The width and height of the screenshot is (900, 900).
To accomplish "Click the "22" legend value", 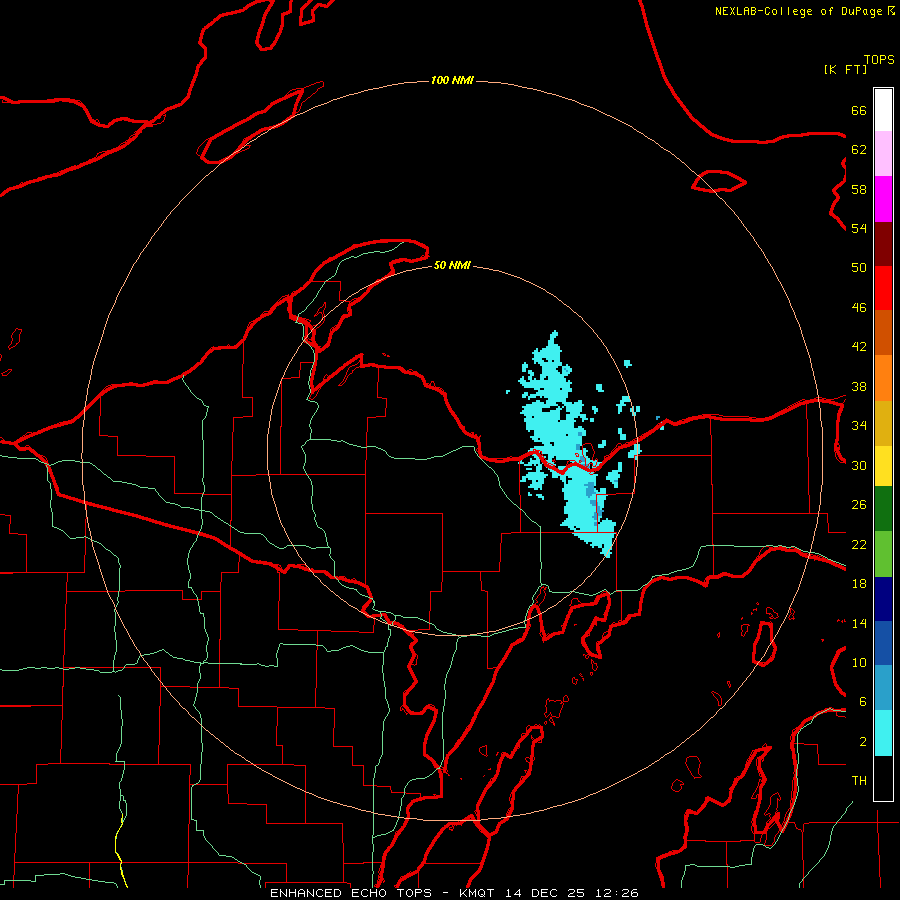I will (859, 544).
